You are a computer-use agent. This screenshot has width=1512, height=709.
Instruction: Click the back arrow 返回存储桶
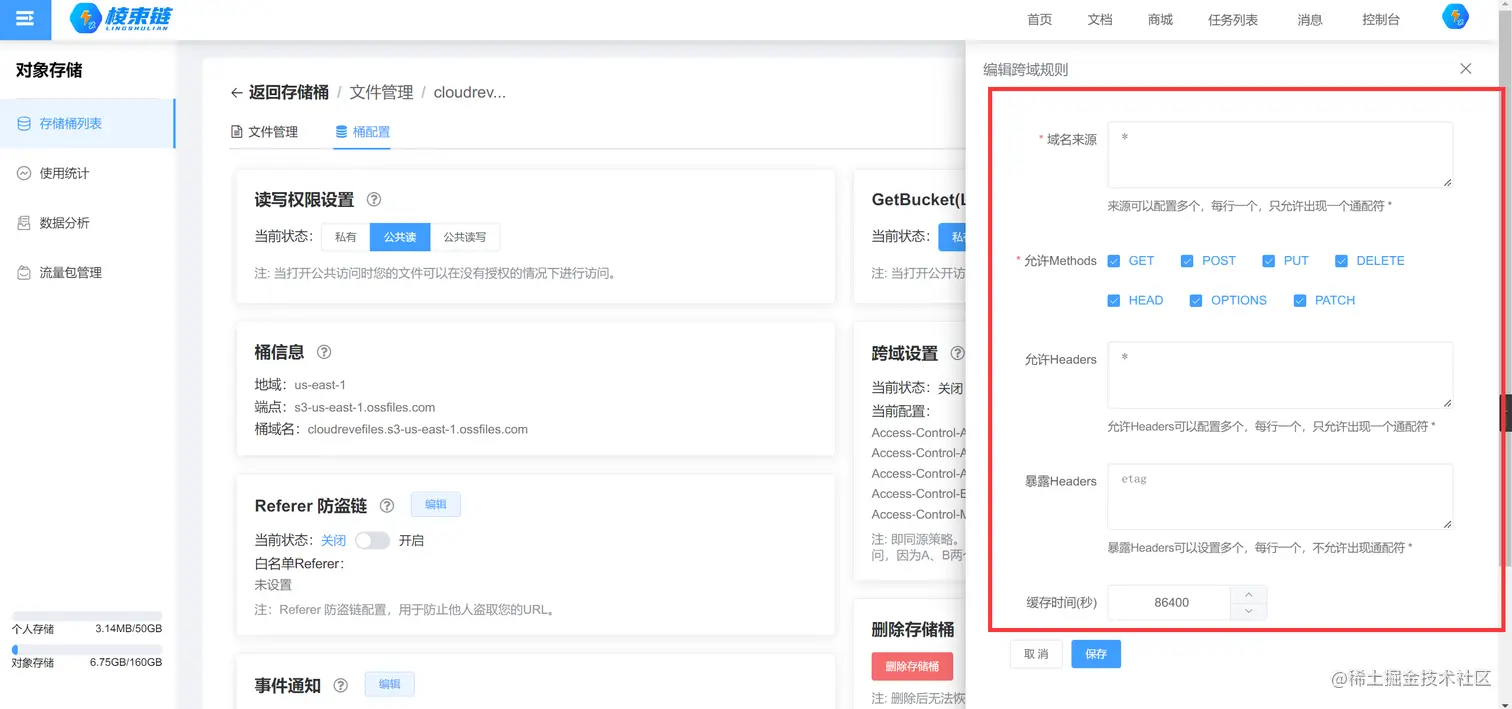tap(236, 93)
